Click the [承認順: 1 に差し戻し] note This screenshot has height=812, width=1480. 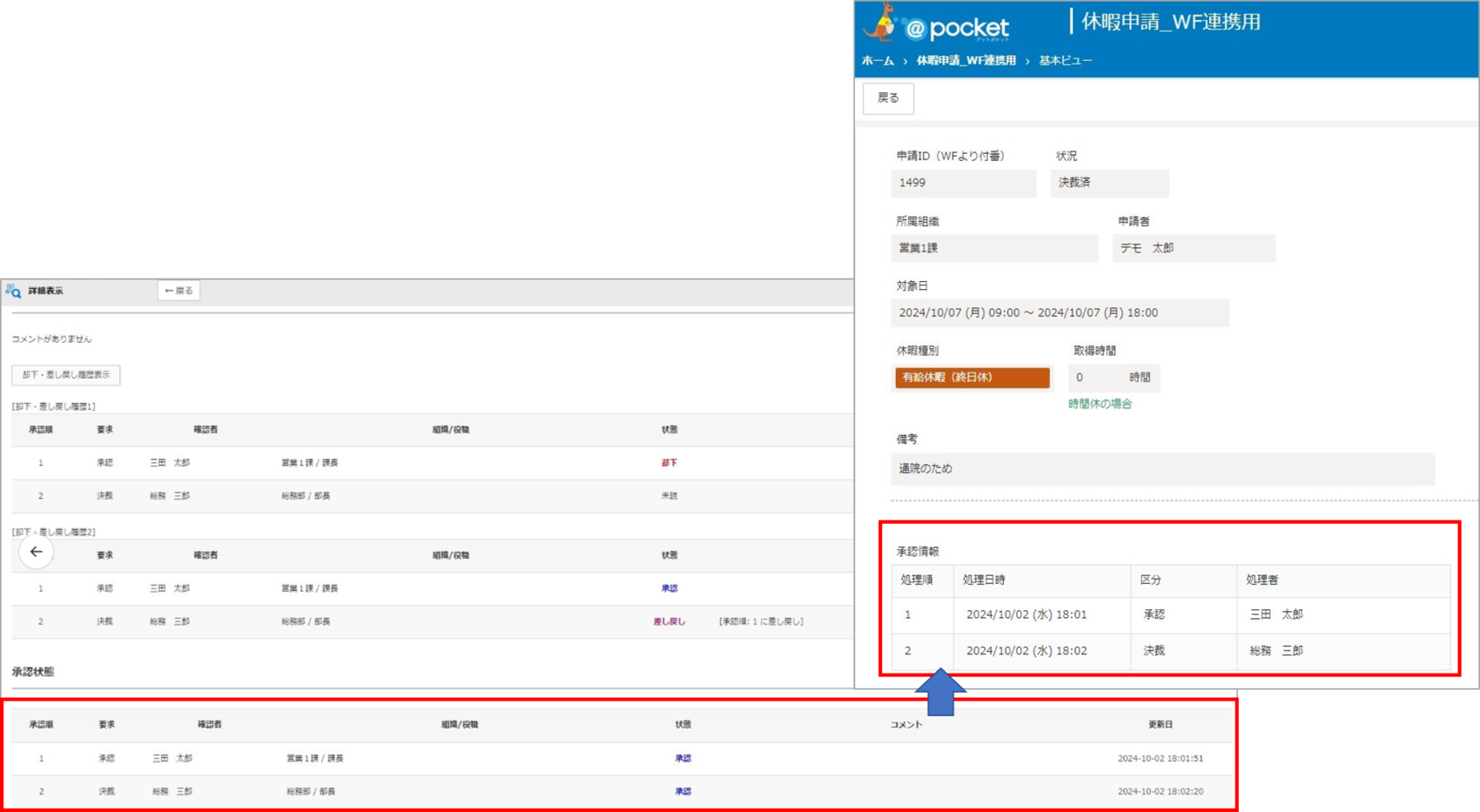(761, 621)
